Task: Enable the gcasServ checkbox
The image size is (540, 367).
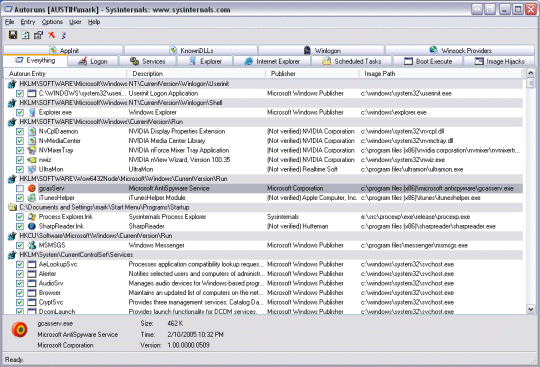Action: click(20, 188)
